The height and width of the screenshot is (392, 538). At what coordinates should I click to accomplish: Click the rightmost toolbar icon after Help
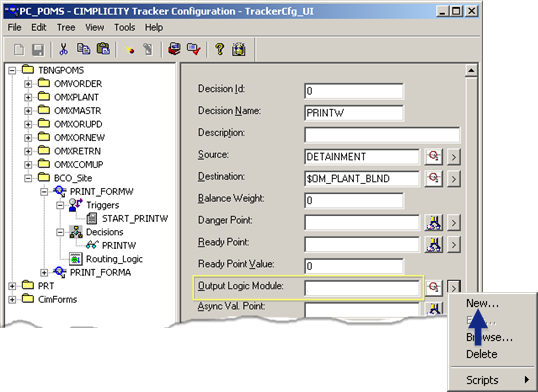238,49
